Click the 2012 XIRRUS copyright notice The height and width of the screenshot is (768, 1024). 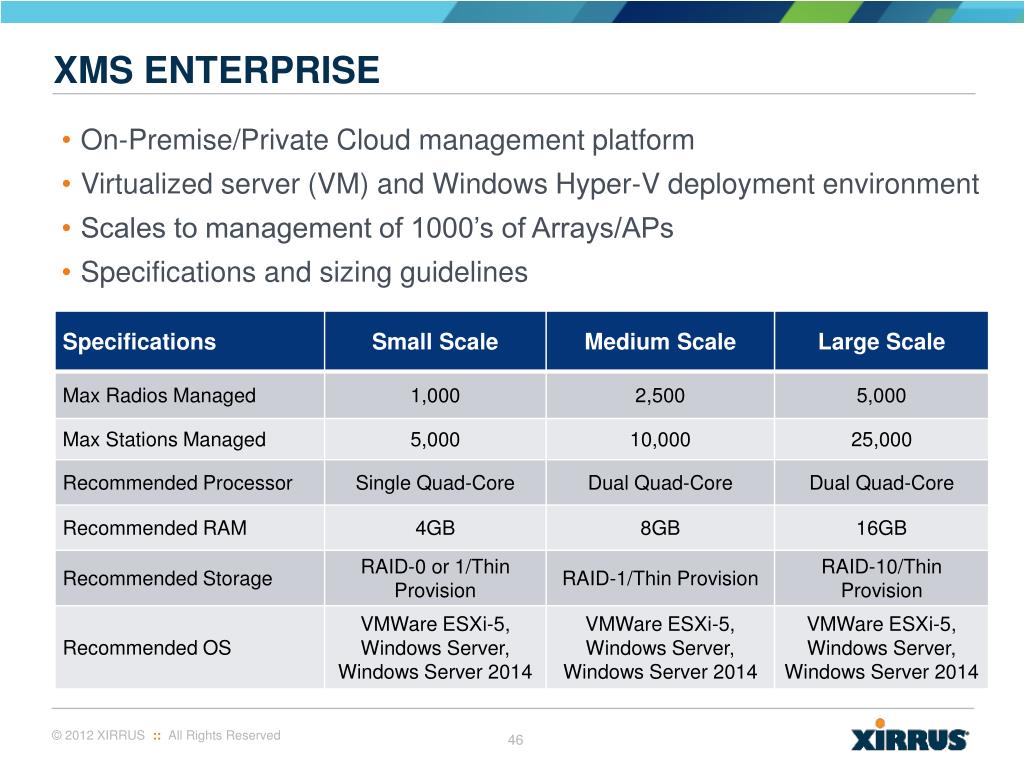166,735
